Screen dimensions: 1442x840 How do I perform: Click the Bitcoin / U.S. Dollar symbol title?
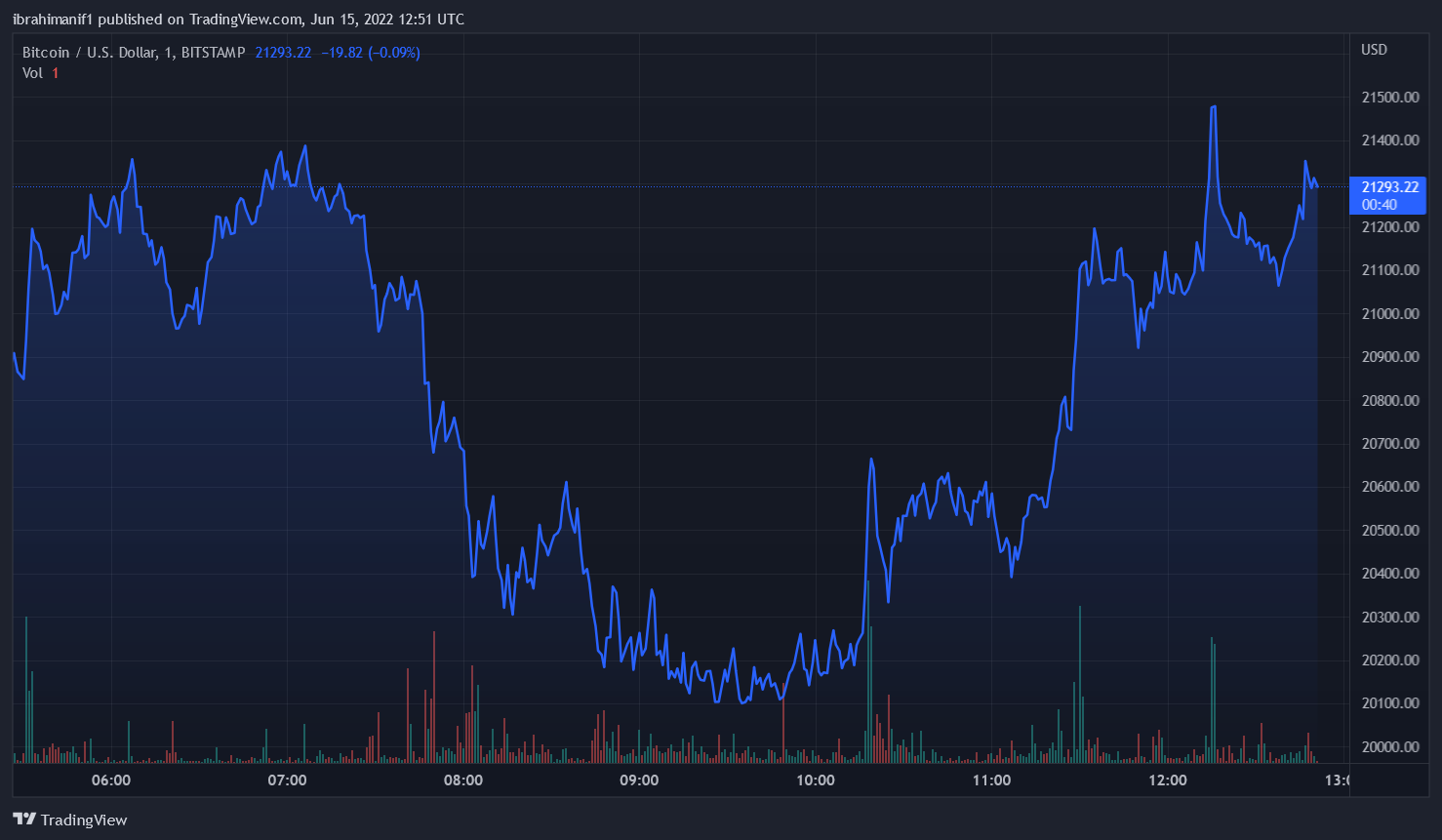(x=134, y=53)
